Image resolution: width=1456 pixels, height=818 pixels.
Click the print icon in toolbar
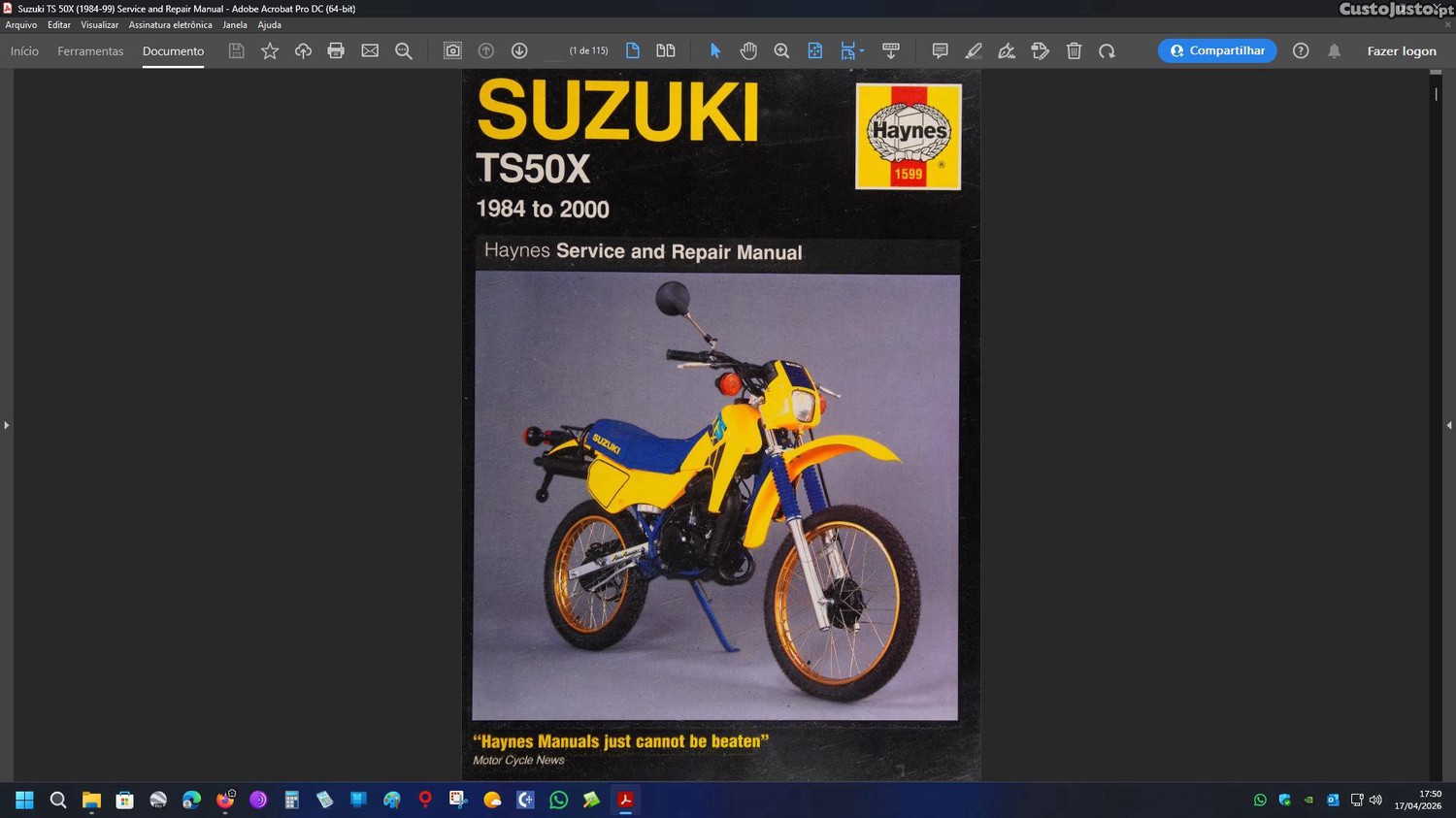pos(336,51)
